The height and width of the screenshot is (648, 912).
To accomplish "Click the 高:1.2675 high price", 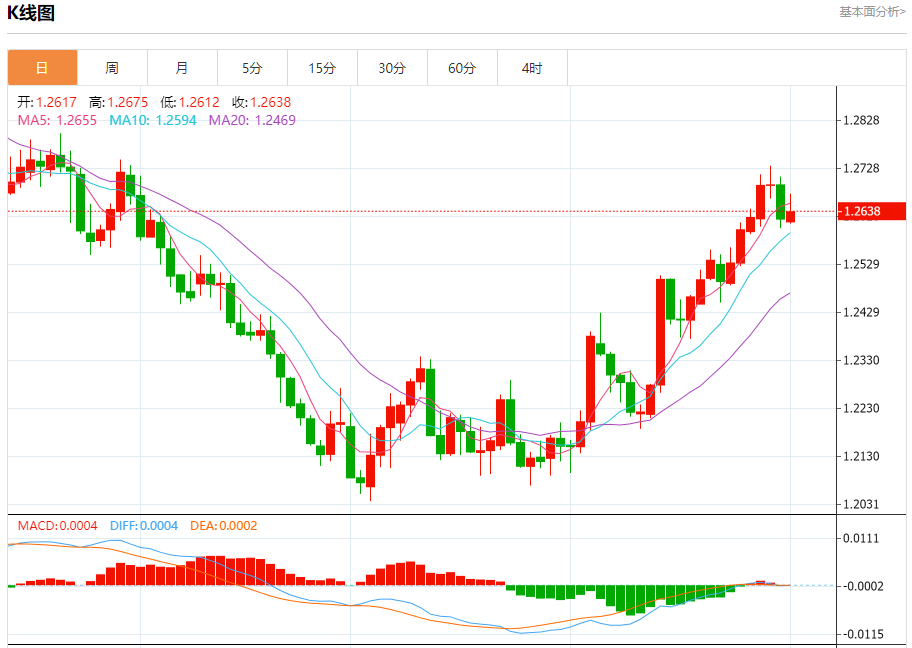I will coord(119,102).
